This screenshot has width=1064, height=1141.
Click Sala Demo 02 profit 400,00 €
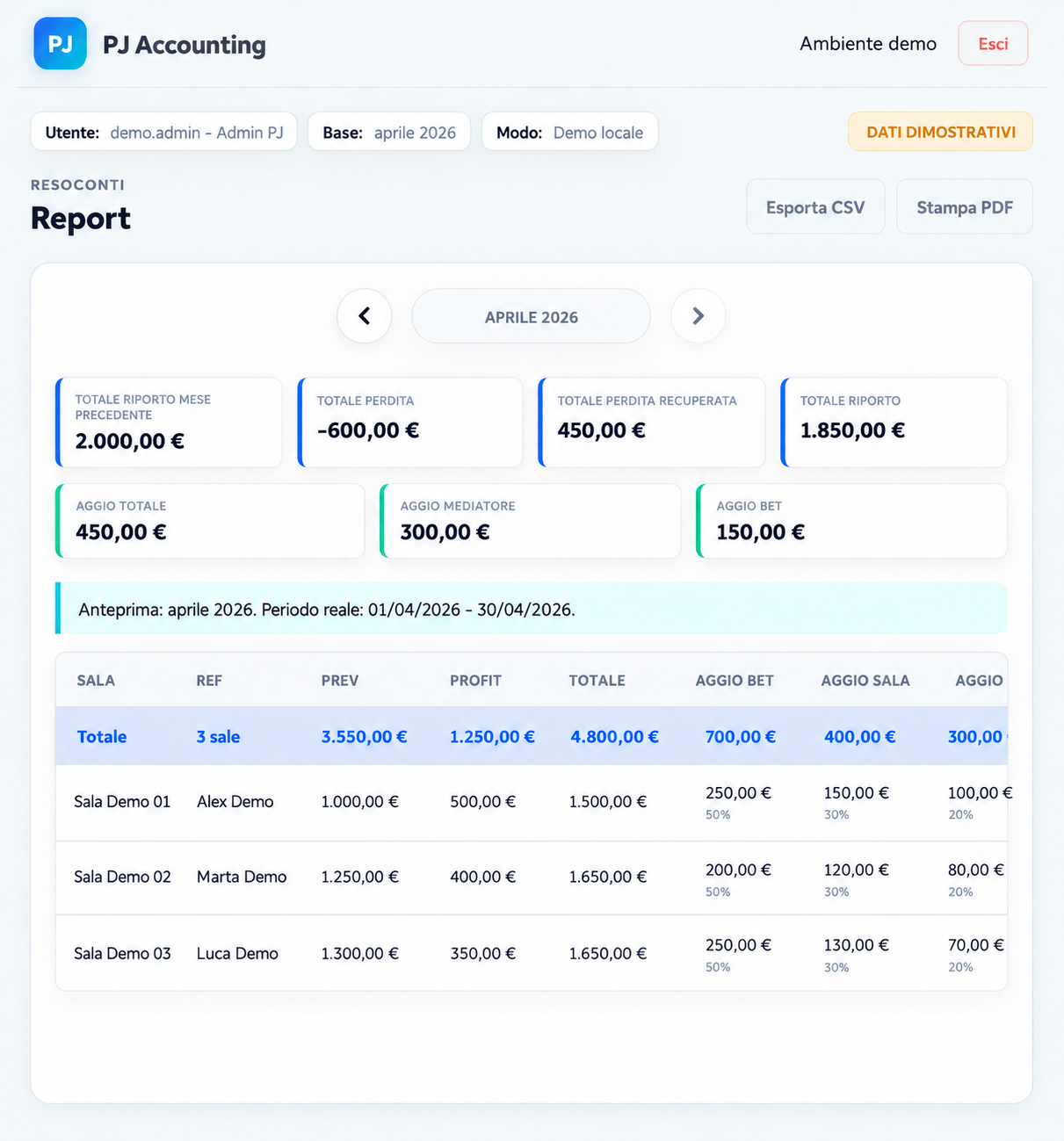tap(482, 877)
